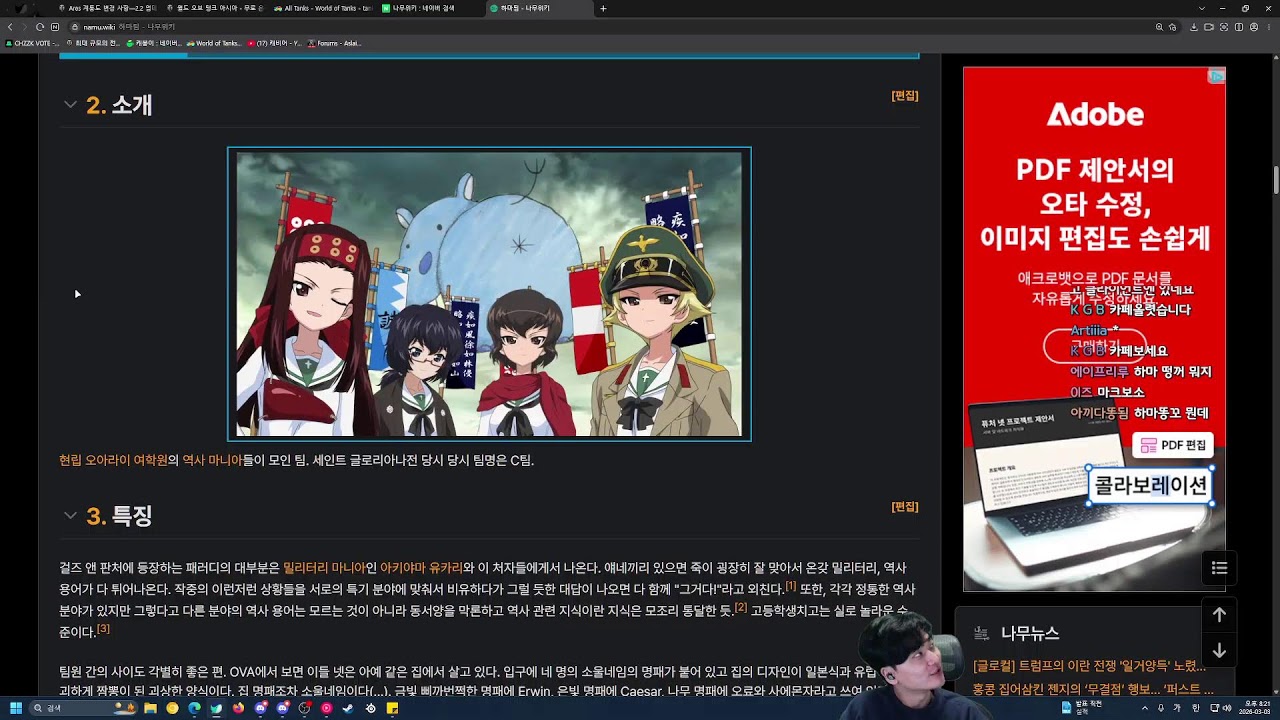Open the yellow sticky notes taskbar icon
The image size is (1280, 720).
392,708
